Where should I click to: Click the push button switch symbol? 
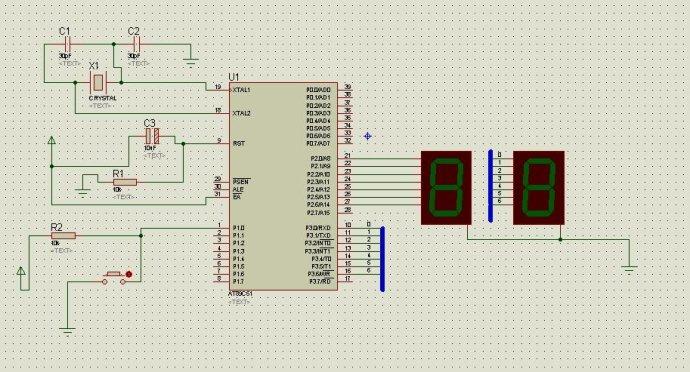pos(114,278)
